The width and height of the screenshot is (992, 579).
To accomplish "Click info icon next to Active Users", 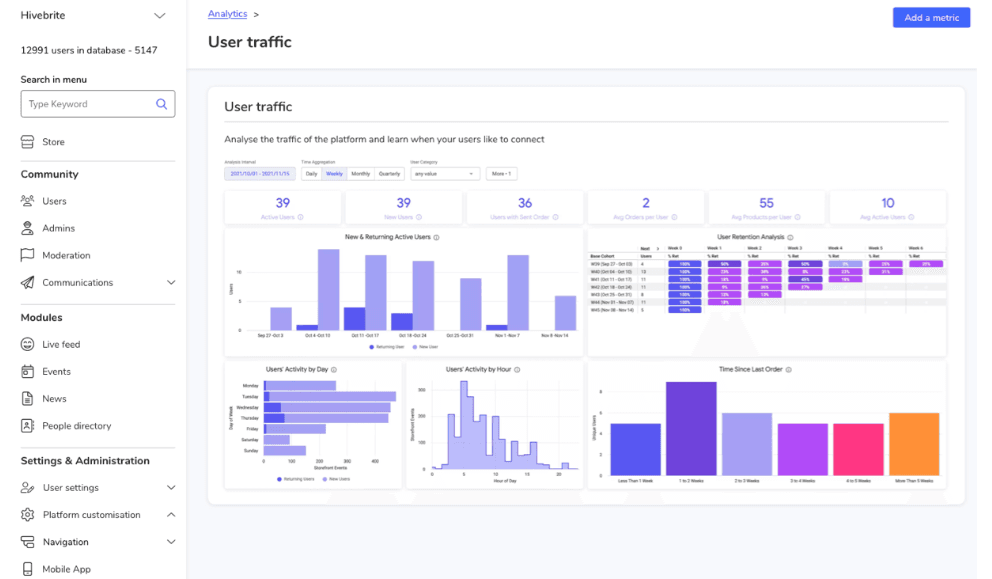I will point(301,217).
